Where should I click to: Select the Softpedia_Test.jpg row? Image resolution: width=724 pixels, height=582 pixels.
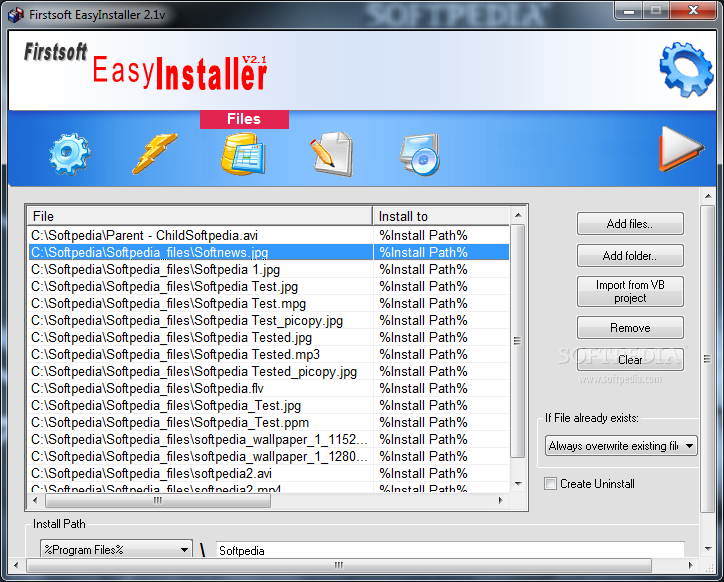[269, 406]
